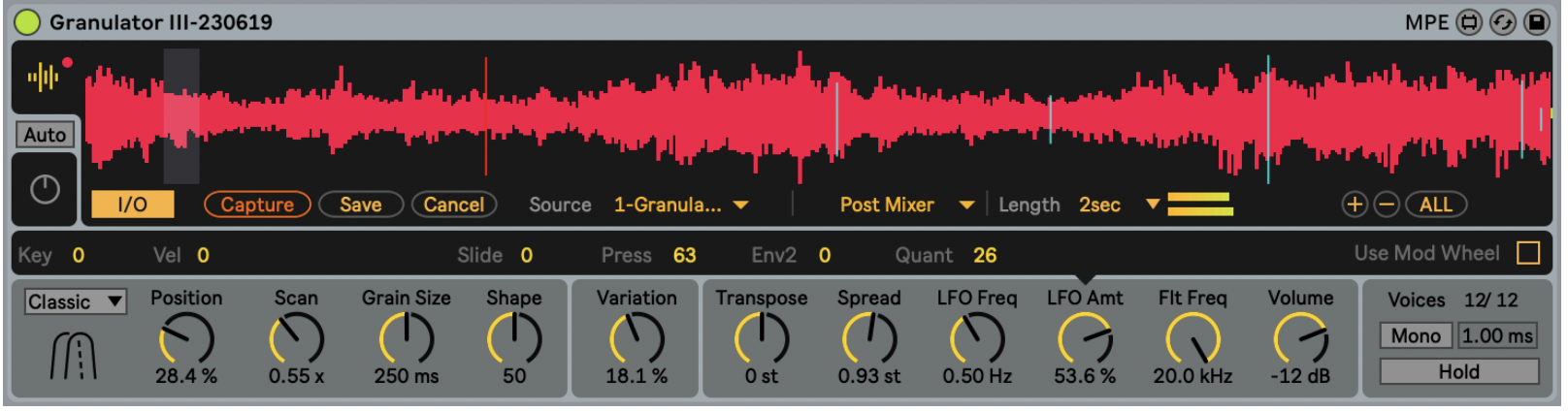Click the Capture button
Screen dimensions: 1568x411
click(x=257, y=205)
